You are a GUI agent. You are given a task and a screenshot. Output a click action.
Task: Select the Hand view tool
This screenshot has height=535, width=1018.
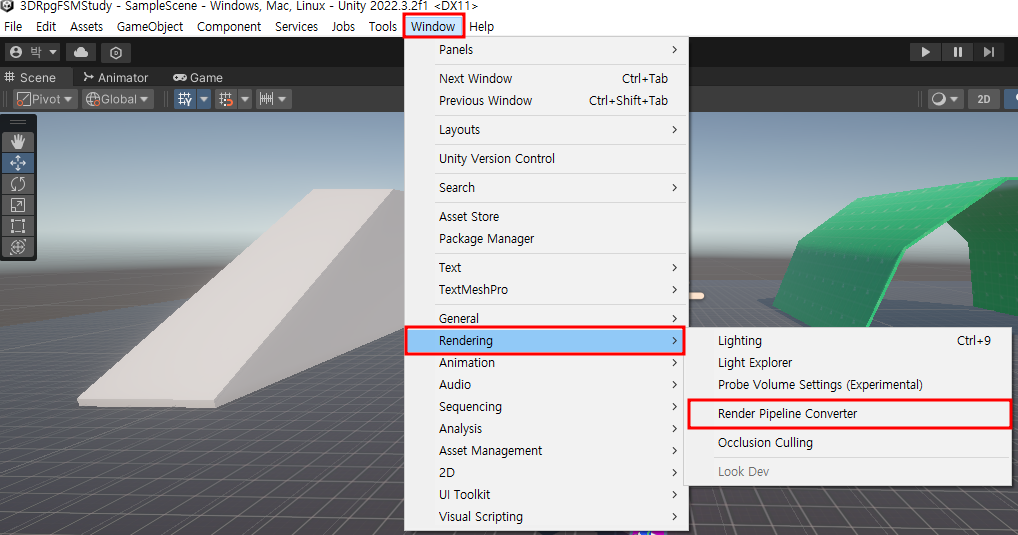18,142
